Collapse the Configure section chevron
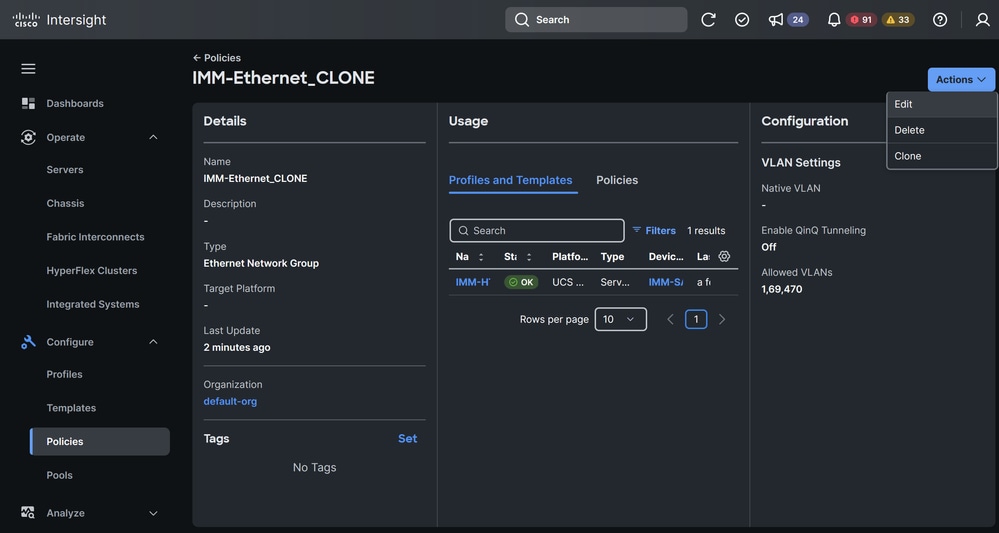 (x=153, y=342)
